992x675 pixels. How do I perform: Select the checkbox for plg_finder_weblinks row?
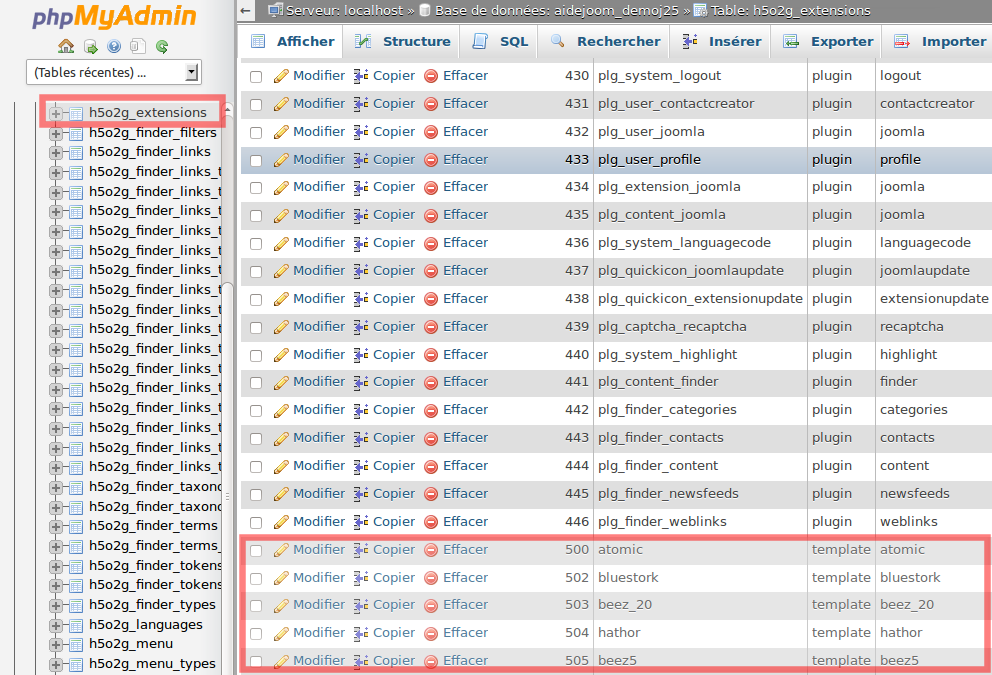click(x=256, y=522)
